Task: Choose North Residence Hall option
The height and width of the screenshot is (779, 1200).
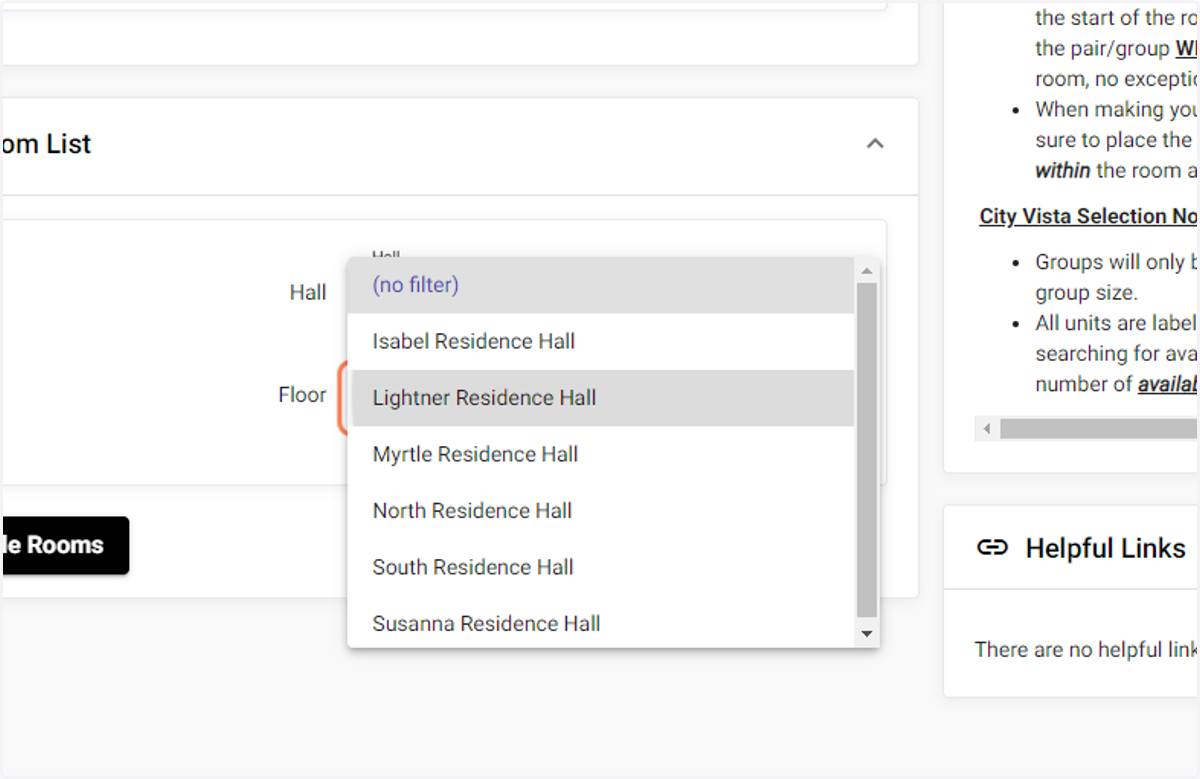Action: click(x=601, y=511)
